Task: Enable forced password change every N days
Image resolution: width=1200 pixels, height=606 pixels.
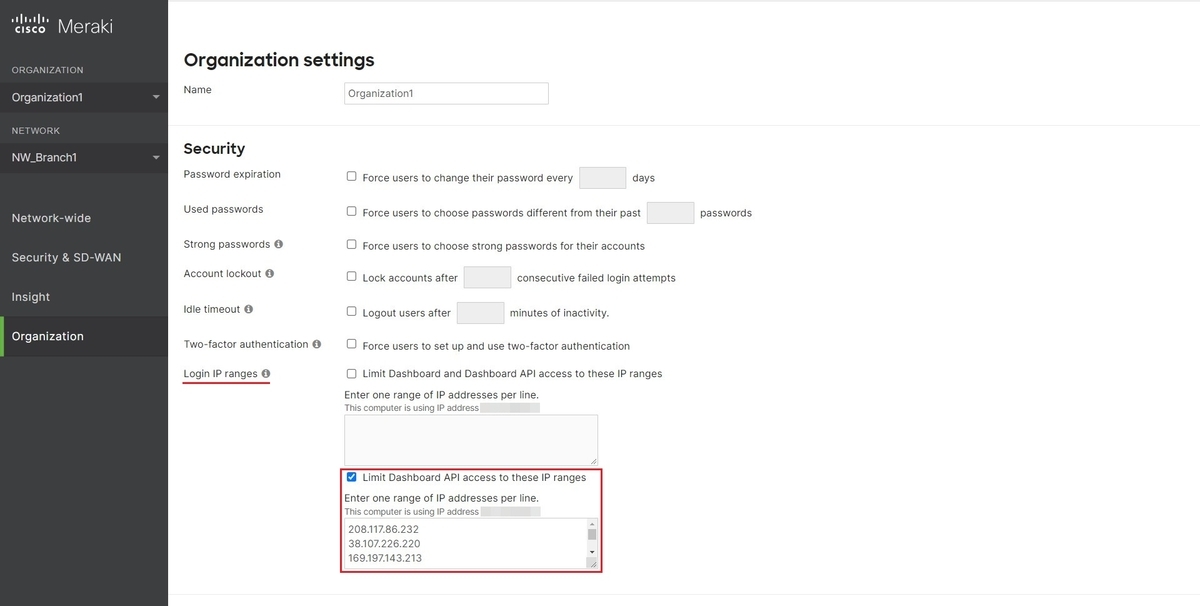Action: pyautogui.click(x=351, y=176)
